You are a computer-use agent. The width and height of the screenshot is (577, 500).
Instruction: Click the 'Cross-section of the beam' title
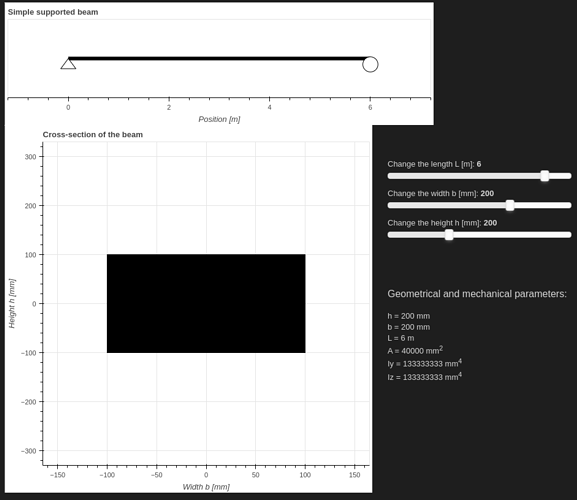[93, 135]
